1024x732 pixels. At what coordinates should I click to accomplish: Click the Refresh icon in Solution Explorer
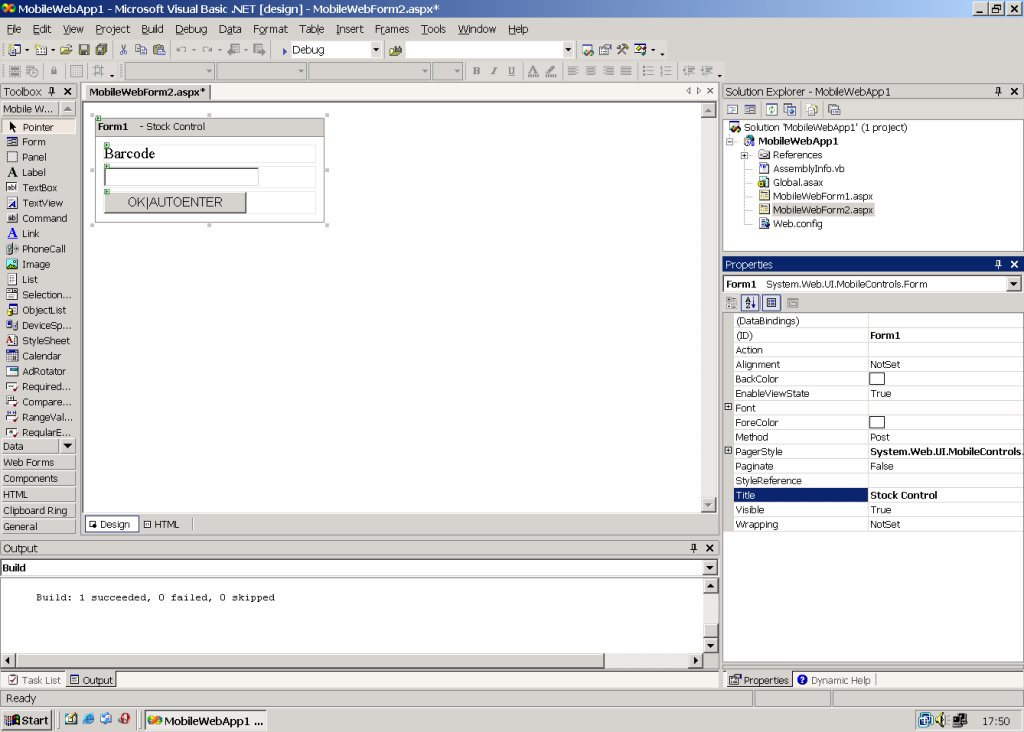tap(772, 110)
